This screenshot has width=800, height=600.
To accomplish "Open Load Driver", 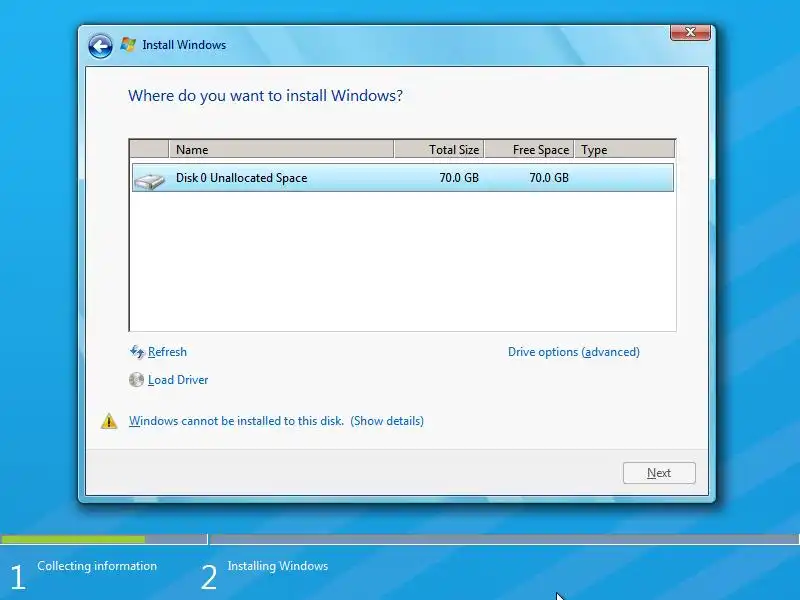I will [178, 380].
